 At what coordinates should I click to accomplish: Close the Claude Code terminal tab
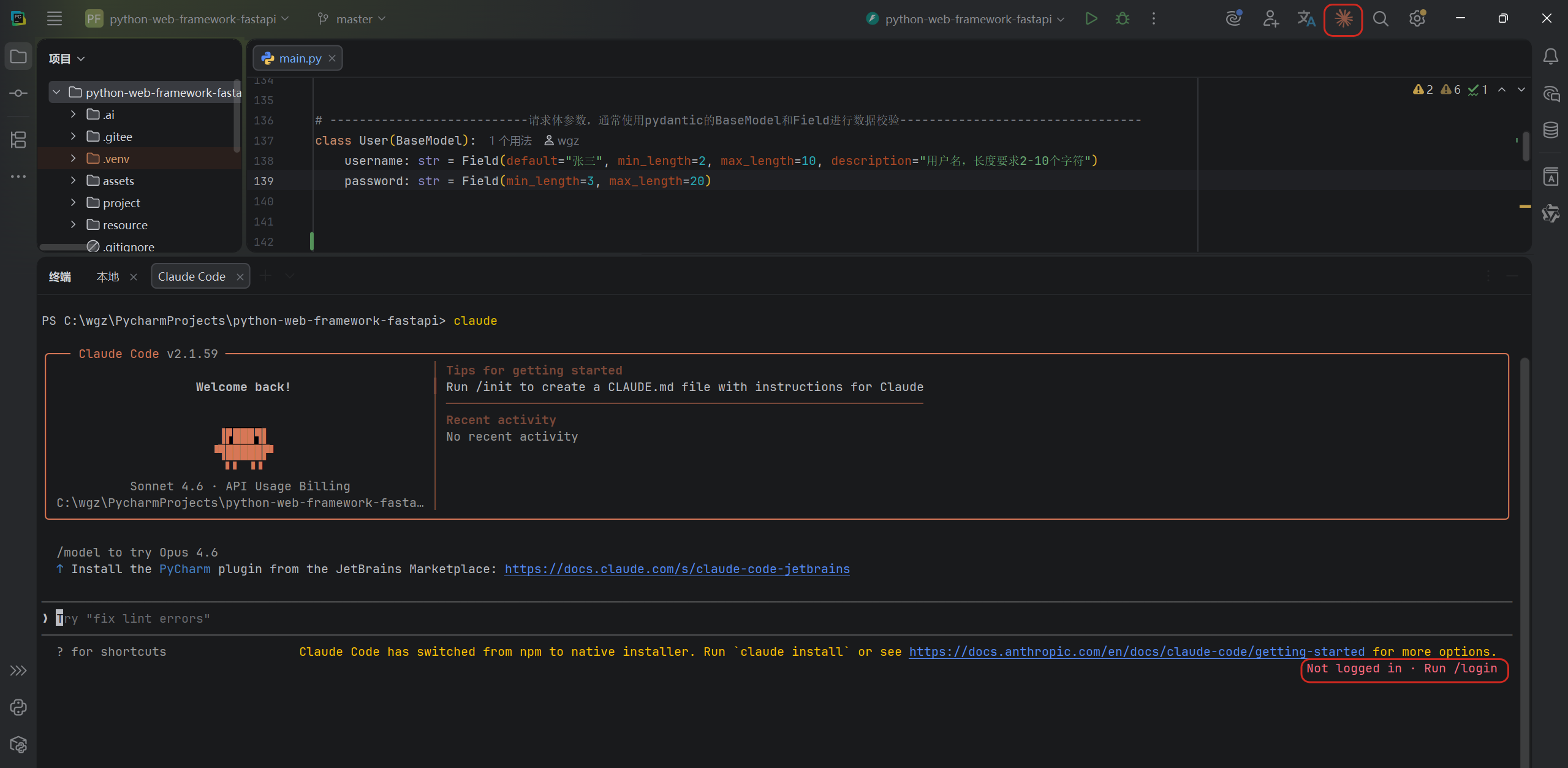click(x=240, y=277)
